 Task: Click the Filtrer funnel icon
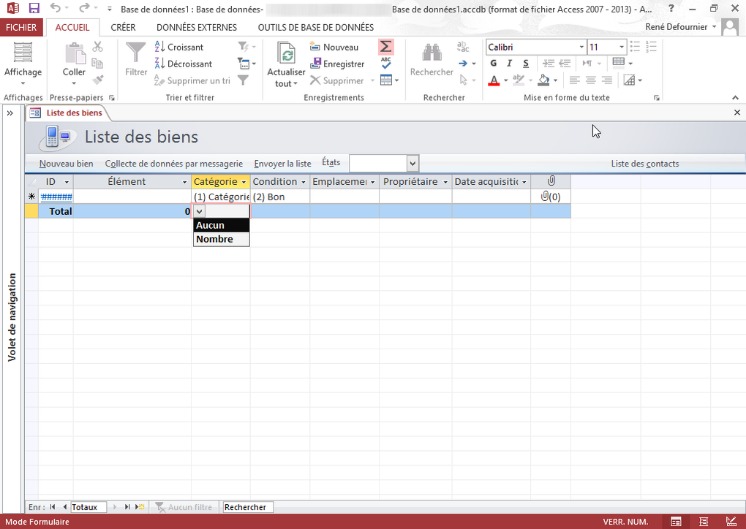coord(136,52)
